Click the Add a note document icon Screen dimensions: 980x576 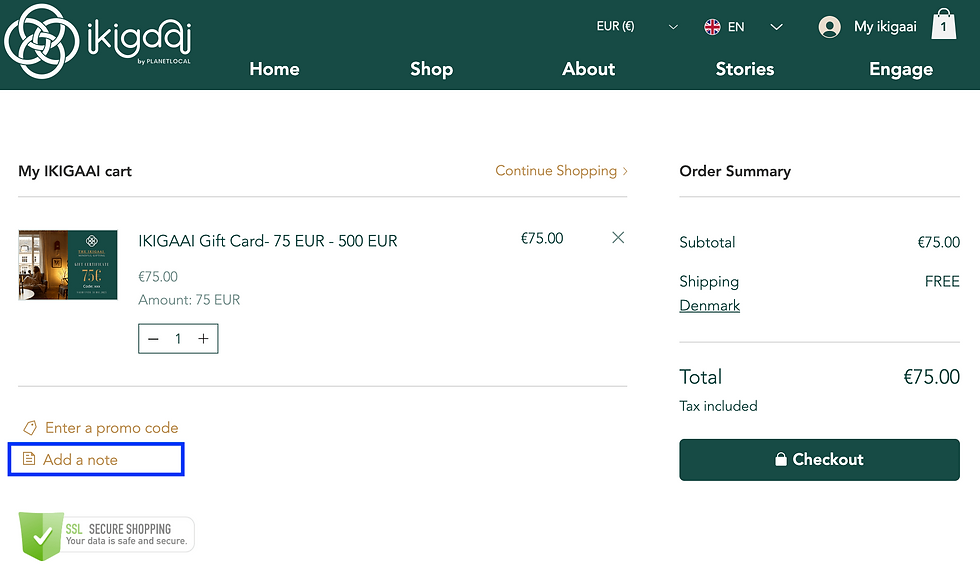click(29, 459)
